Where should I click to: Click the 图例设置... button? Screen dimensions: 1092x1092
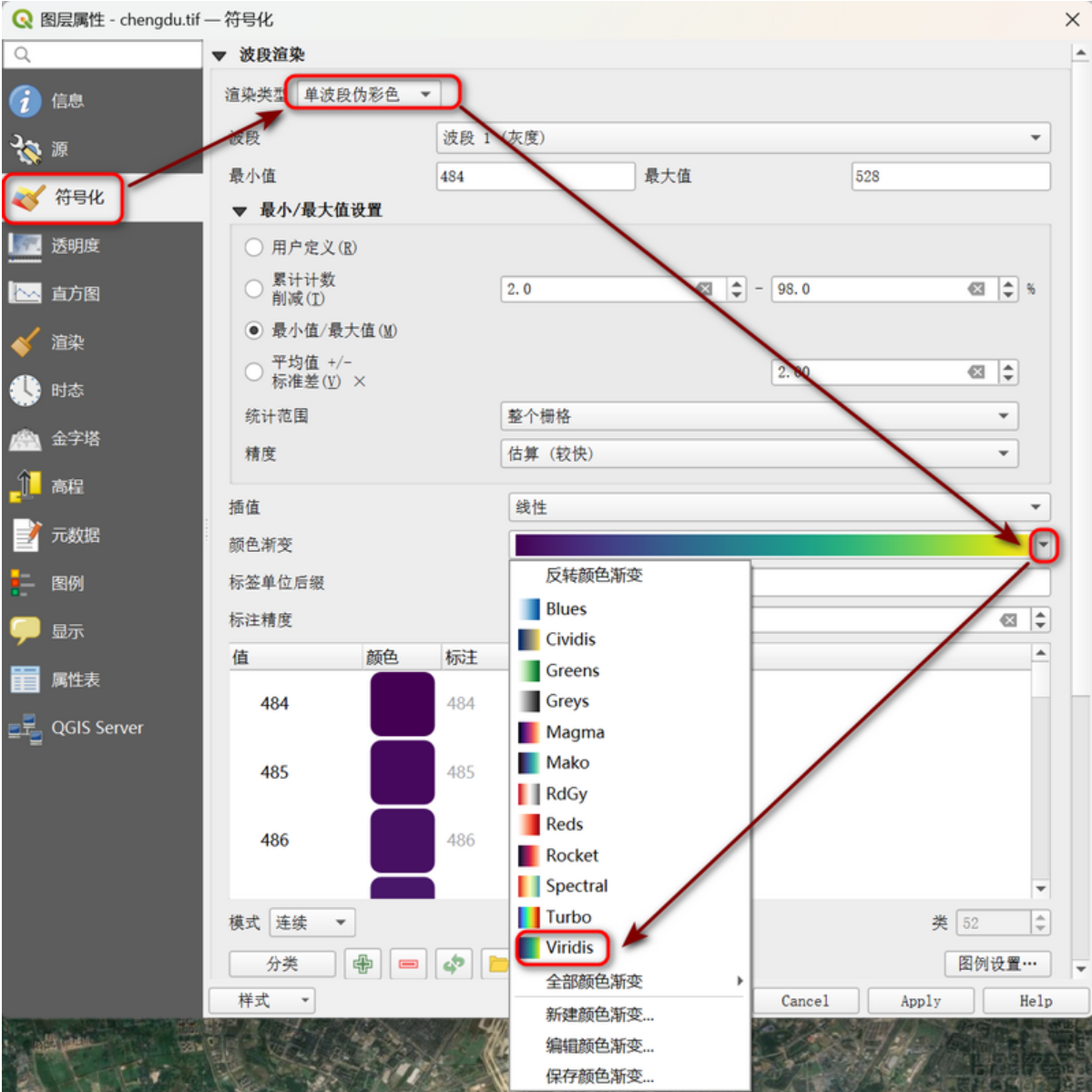997,964
